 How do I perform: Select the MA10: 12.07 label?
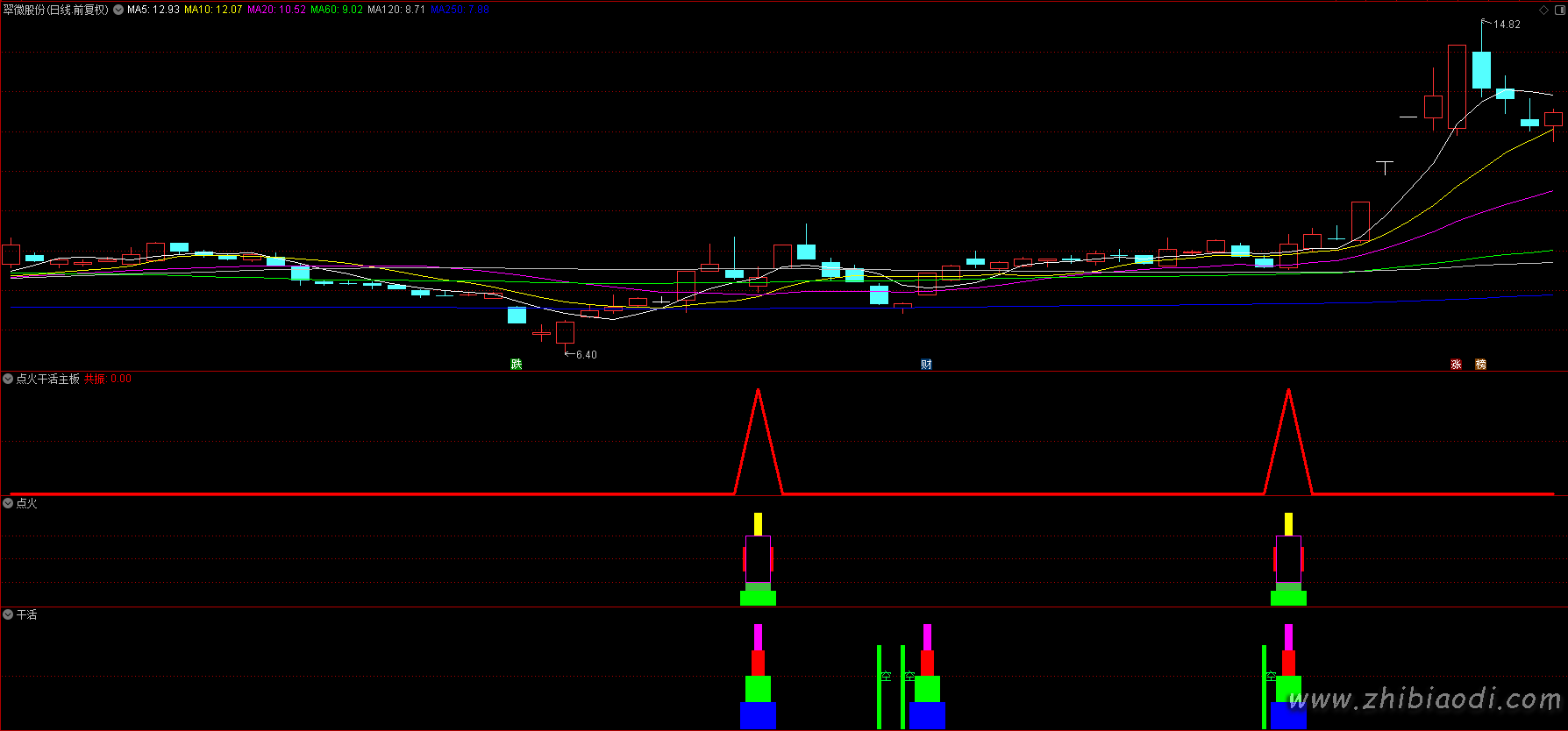click(213, 10)
